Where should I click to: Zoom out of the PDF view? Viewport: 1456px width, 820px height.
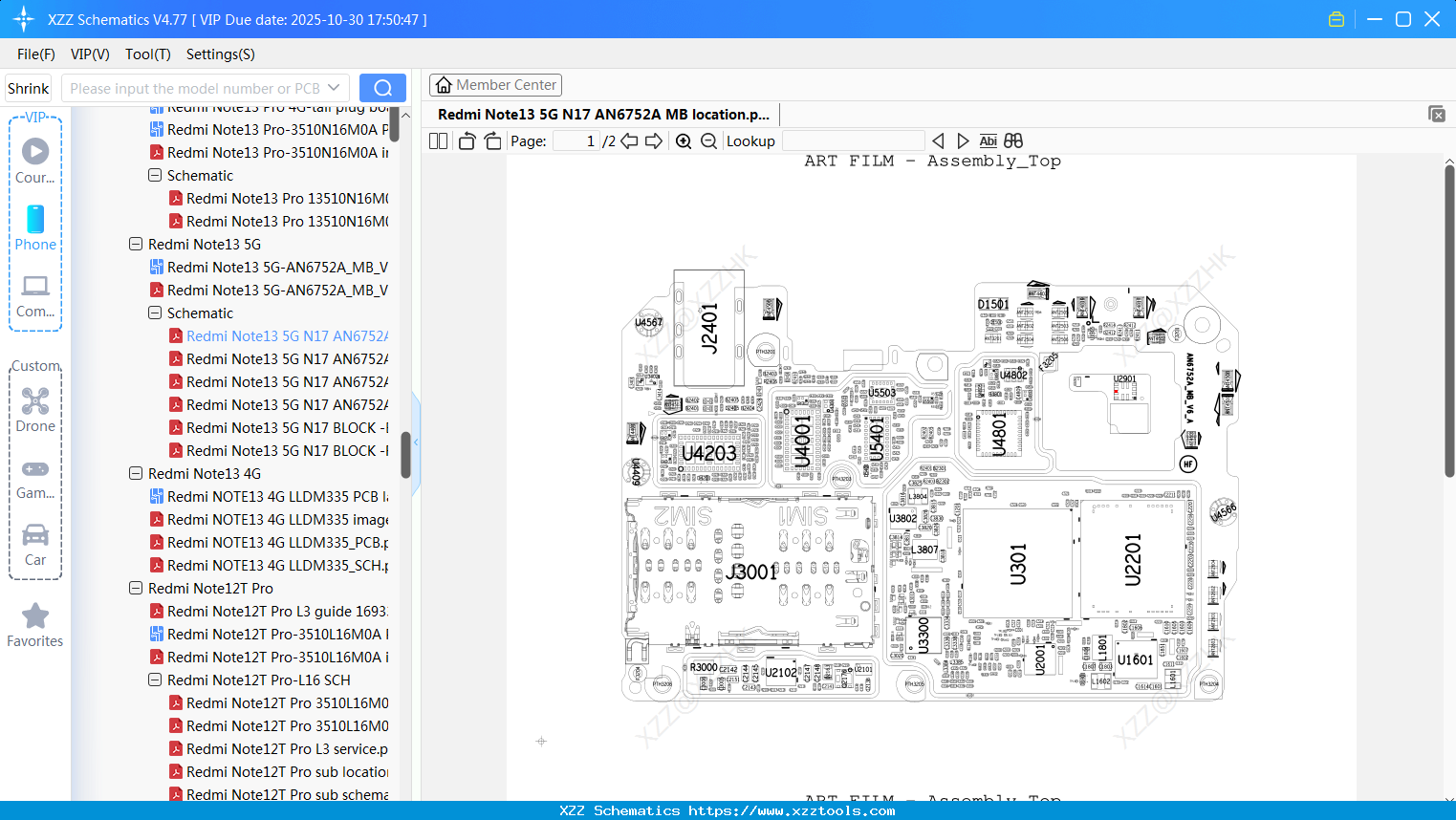pyautogui.click(x=708, y=140)
